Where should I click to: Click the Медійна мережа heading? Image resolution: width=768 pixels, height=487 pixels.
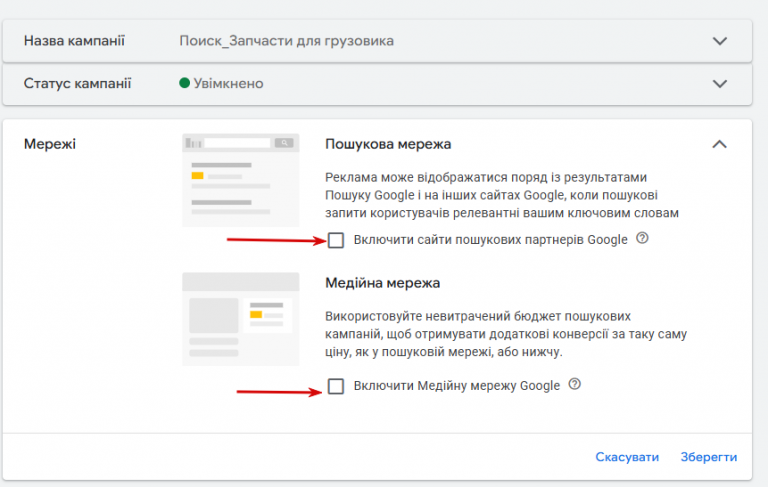pos(383,283)
